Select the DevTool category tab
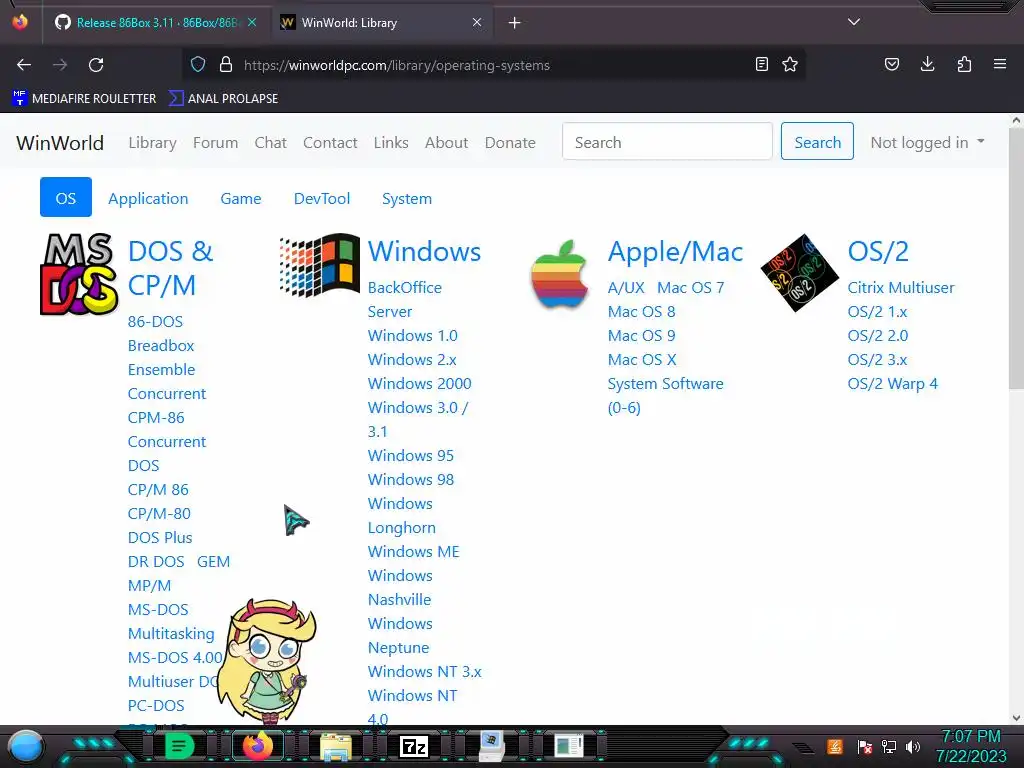1024x768 pixels. pos(322,199)
